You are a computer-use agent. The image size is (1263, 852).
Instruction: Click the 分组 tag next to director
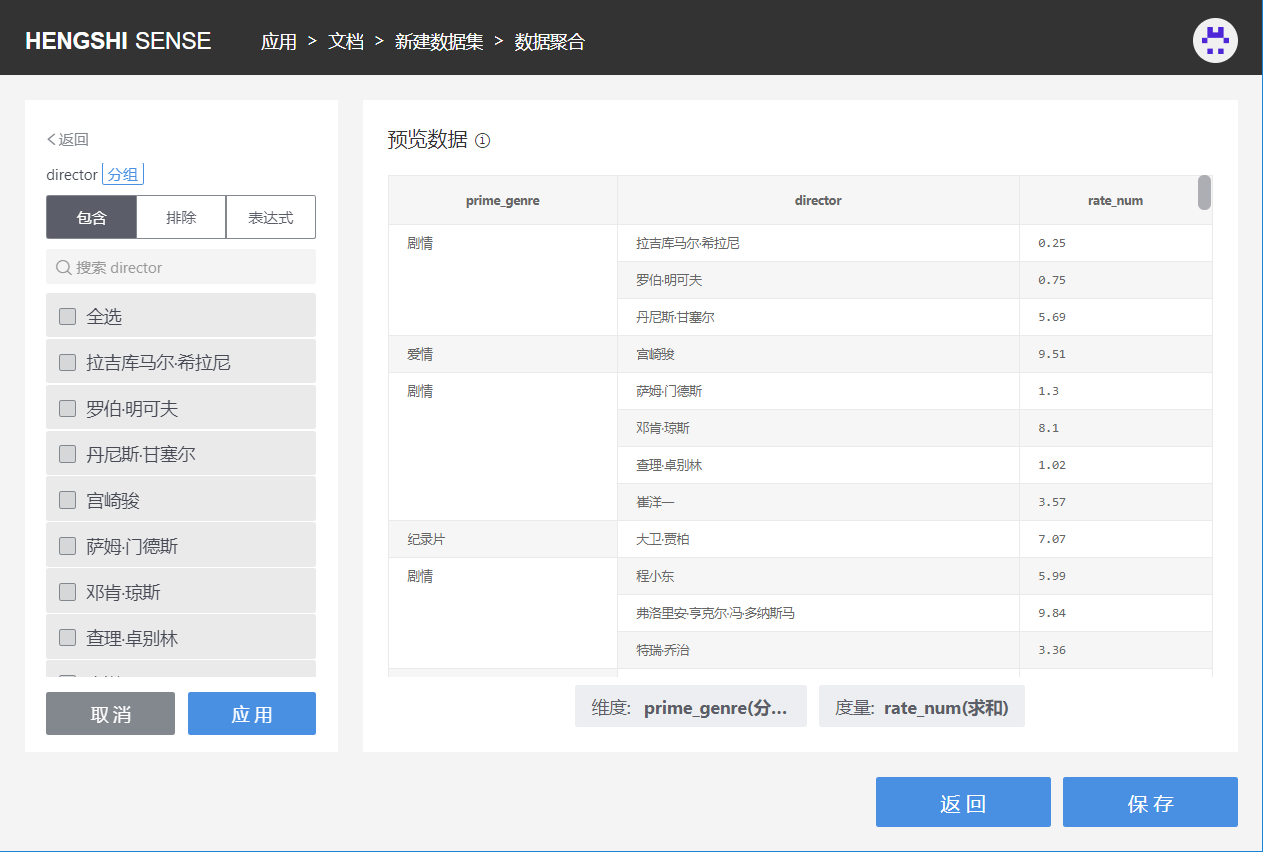point(123,174)
